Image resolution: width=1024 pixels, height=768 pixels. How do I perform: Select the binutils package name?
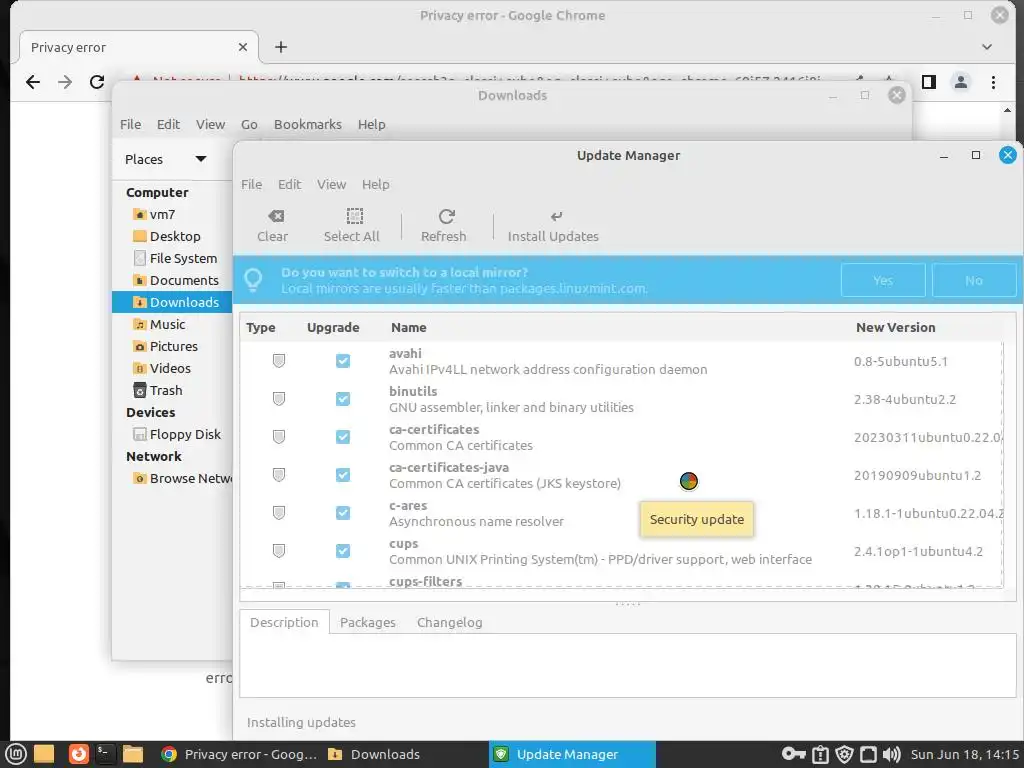[x=413, y=391]
